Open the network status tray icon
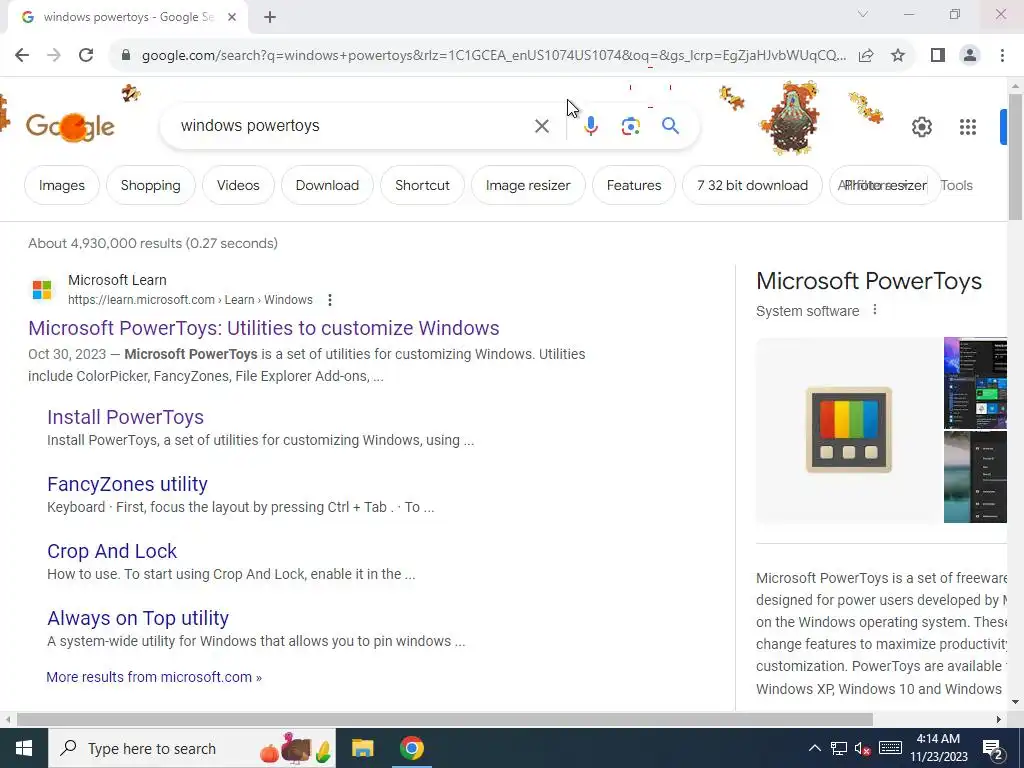The height and width of the screenshot is (768, 1024). pos(839,748)
